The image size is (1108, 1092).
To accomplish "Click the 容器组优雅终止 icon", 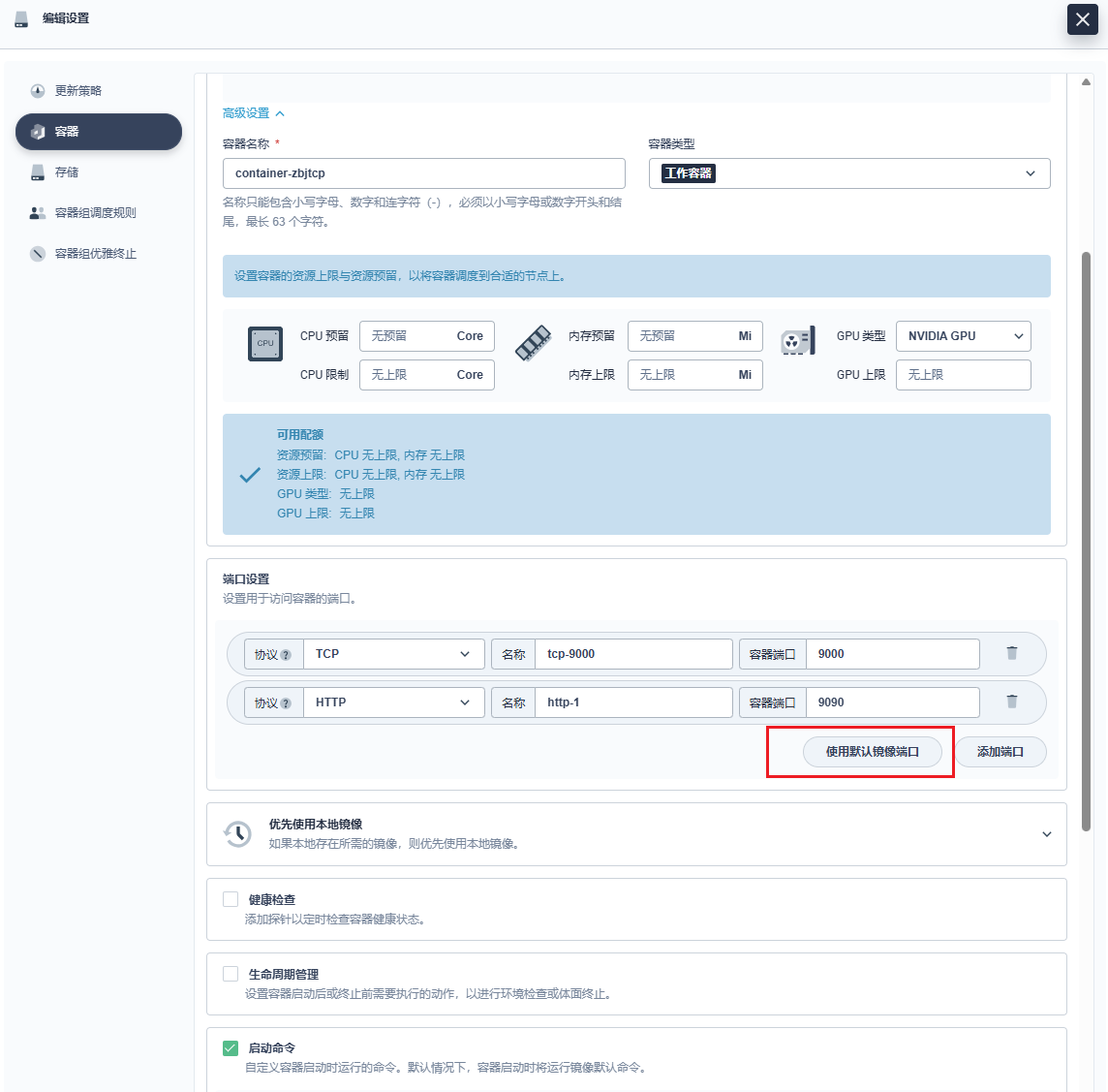I will [x=38, y=254].
